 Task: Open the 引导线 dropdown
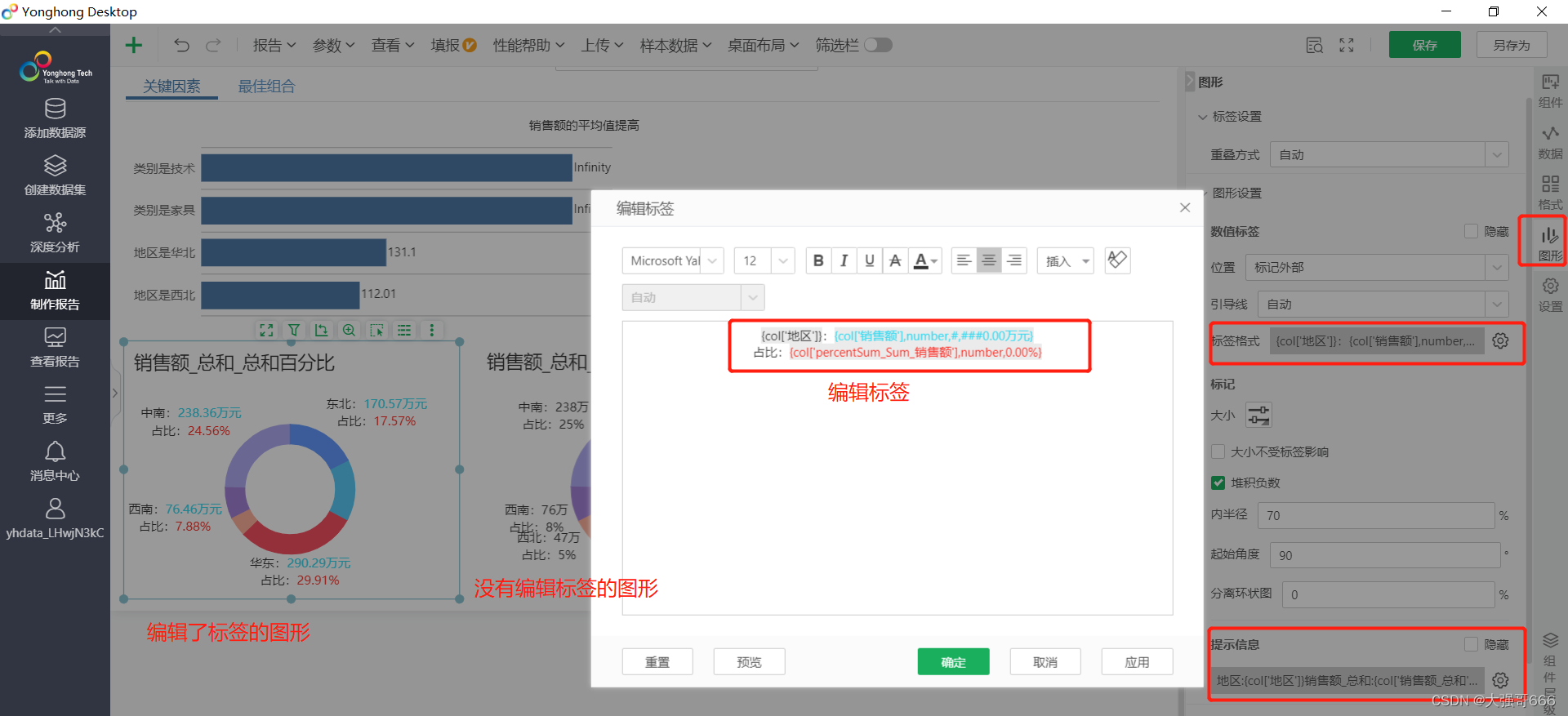(1383, 304)
